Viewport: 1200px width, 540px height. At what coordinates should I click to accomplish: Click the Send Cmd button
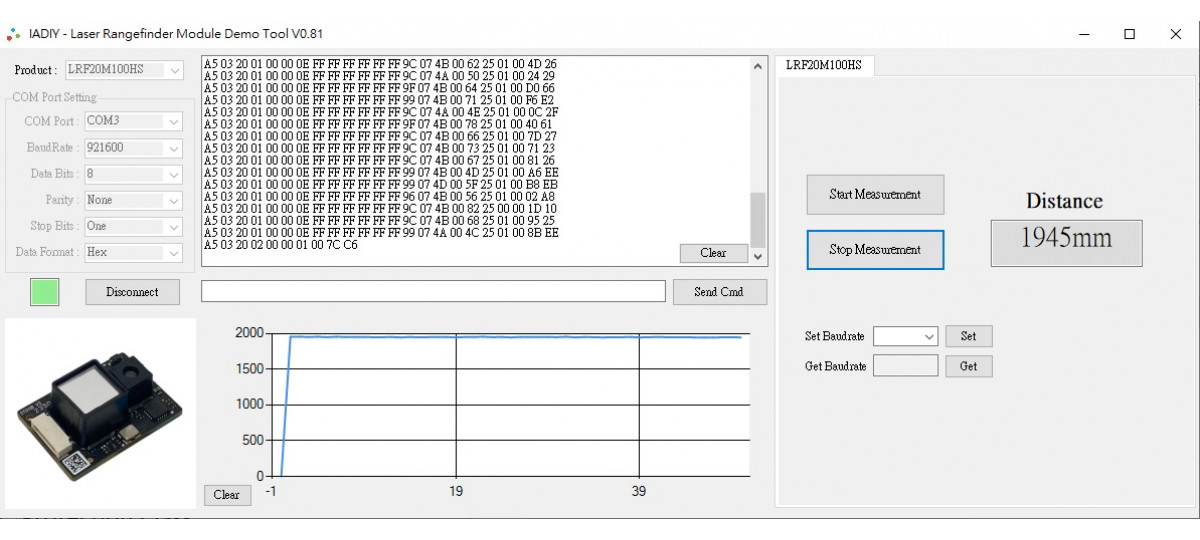click(x=718, y=292)
